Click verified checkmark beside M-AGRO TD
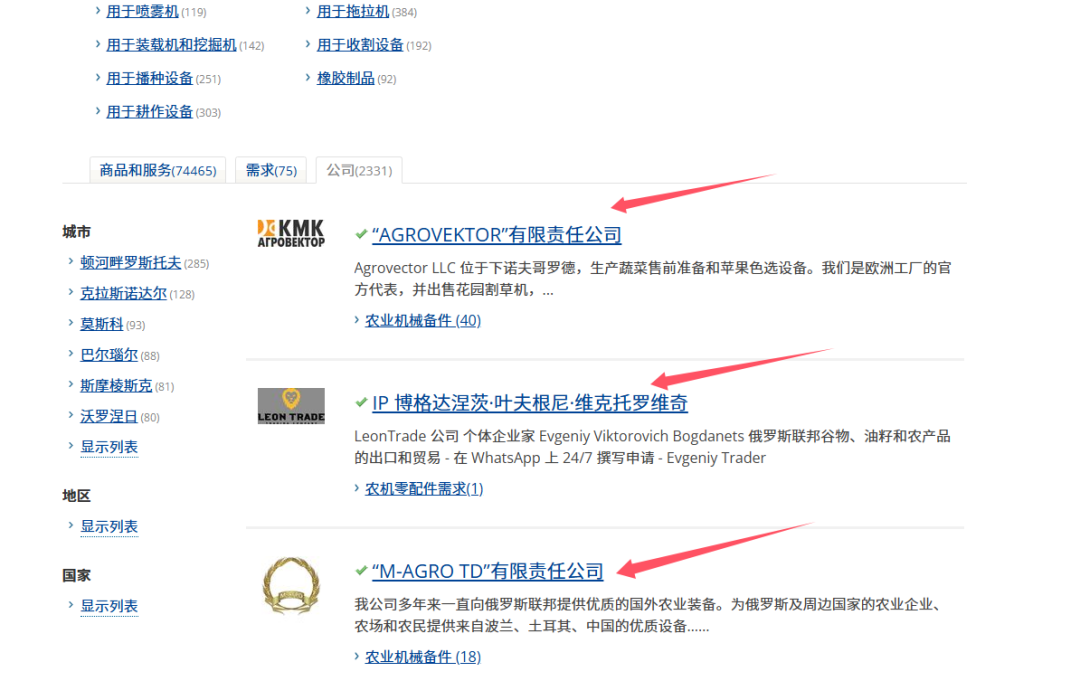This screenshot has height=681, width=1080. tap(361, 570)
